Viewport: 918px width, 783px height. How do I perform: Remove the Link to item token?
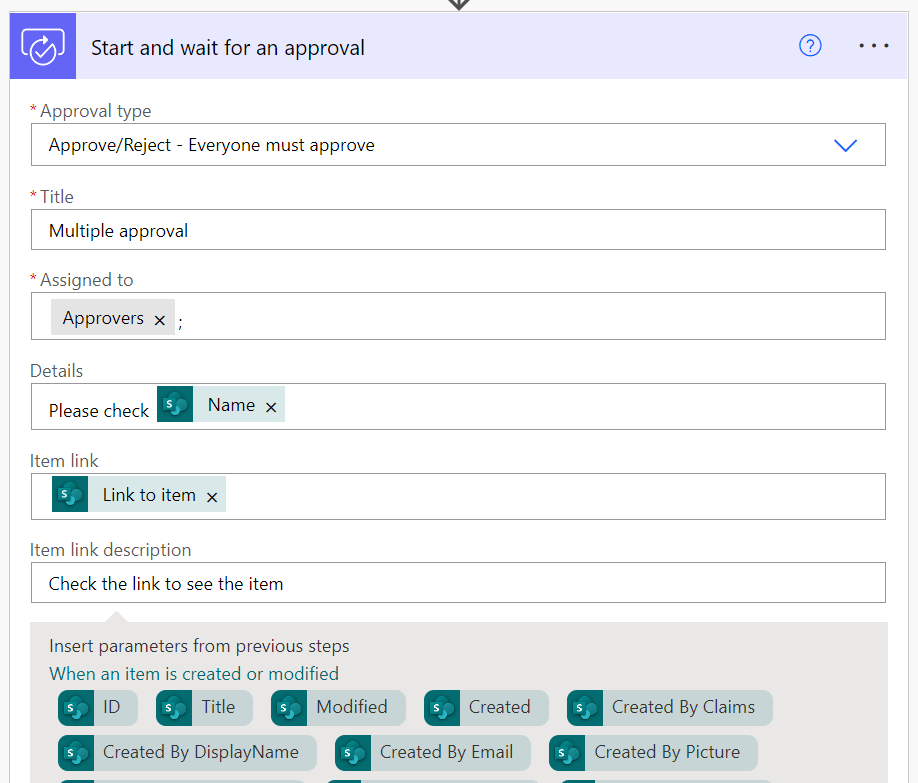coord(212,497)
